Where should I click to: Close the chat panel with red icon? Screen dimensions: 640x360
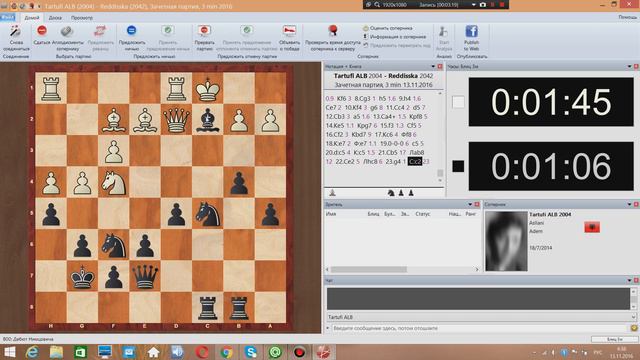[x=636, y=280]
